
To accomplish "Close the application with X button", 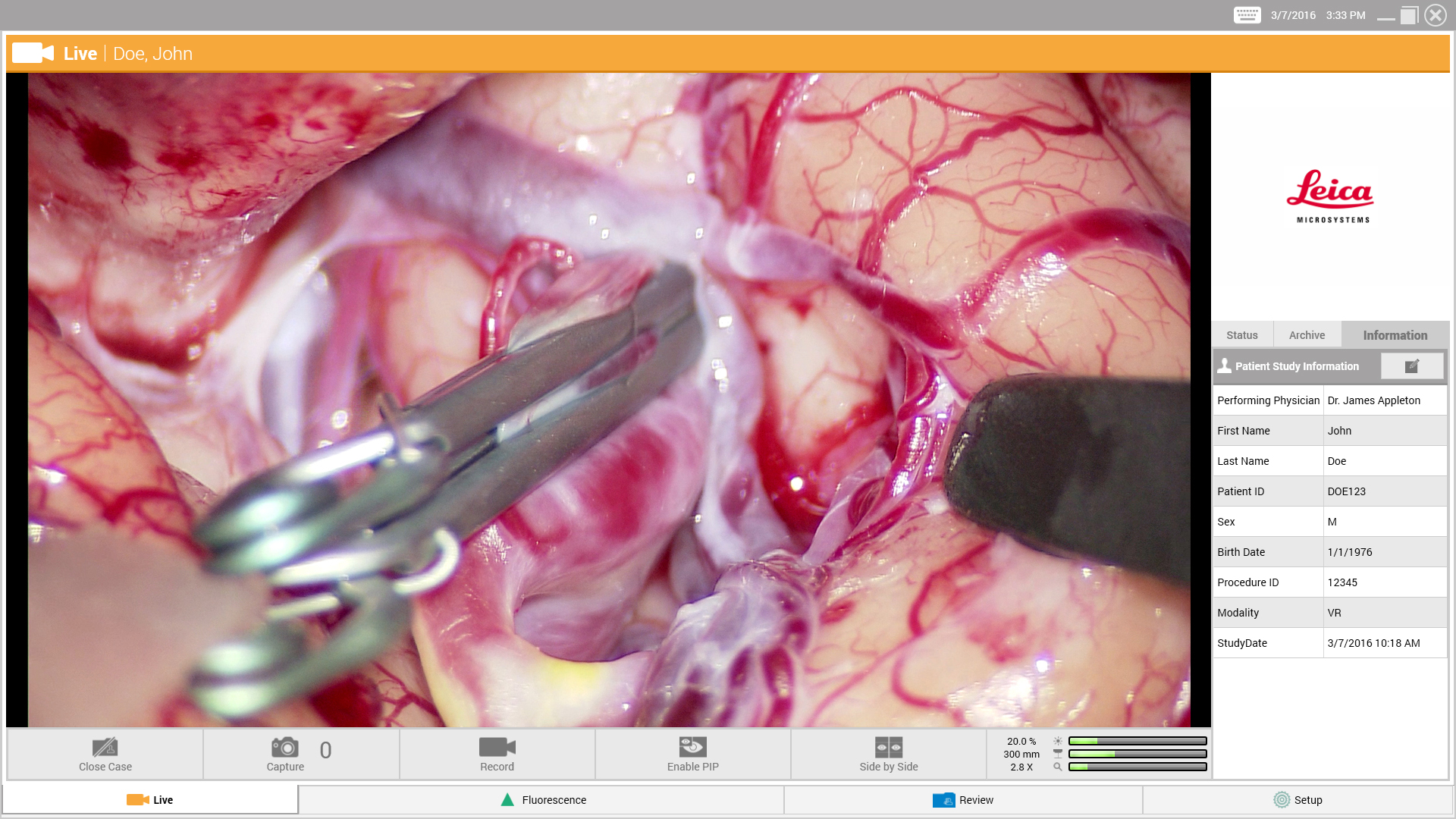I will point(1435,15).
